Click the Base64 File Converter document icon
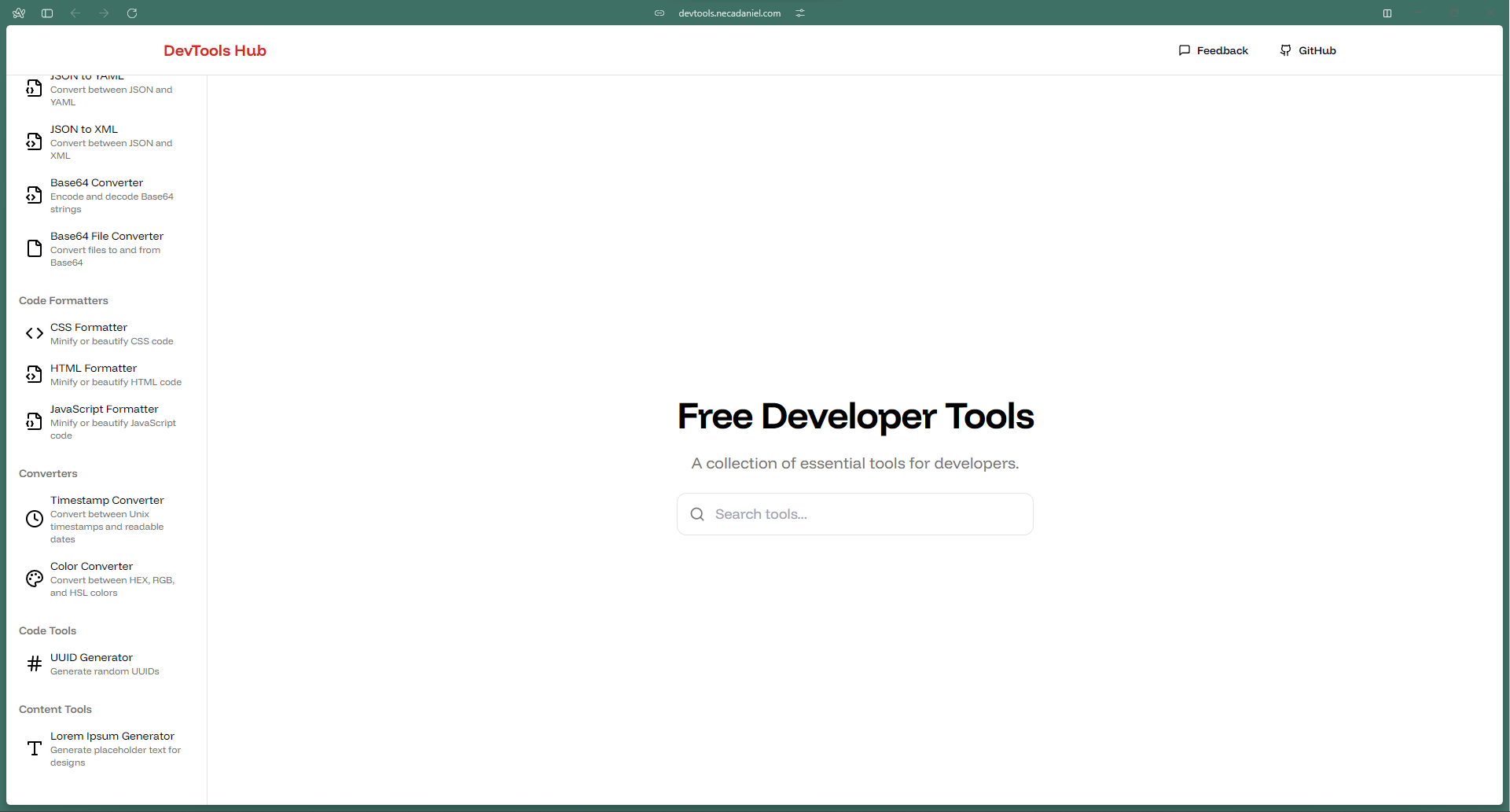This screenshot has height=812, width=1510. click(x=34, y=248)
